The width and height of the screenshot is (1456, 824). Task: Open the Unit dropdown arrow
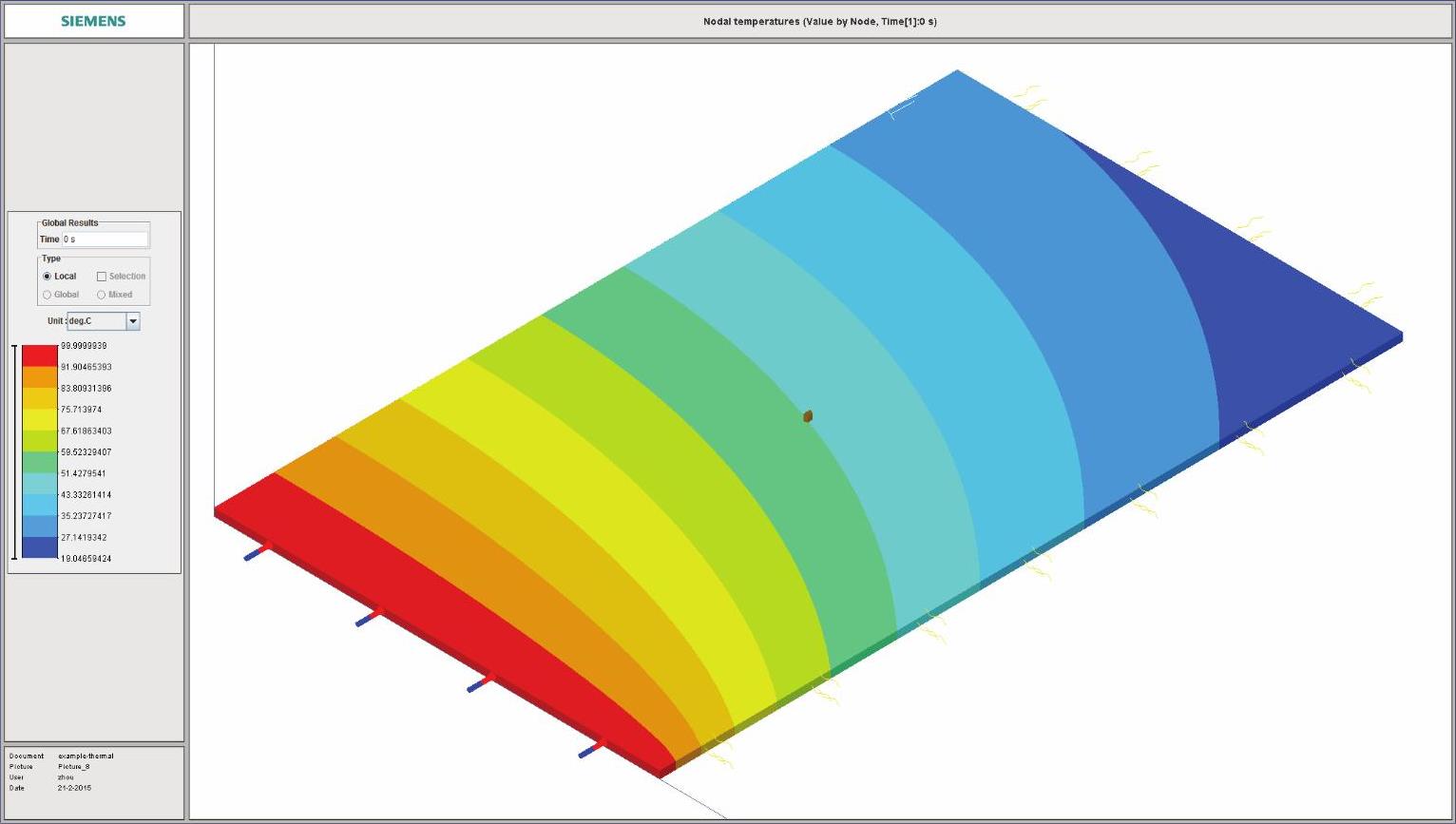(x=133, y=321)
